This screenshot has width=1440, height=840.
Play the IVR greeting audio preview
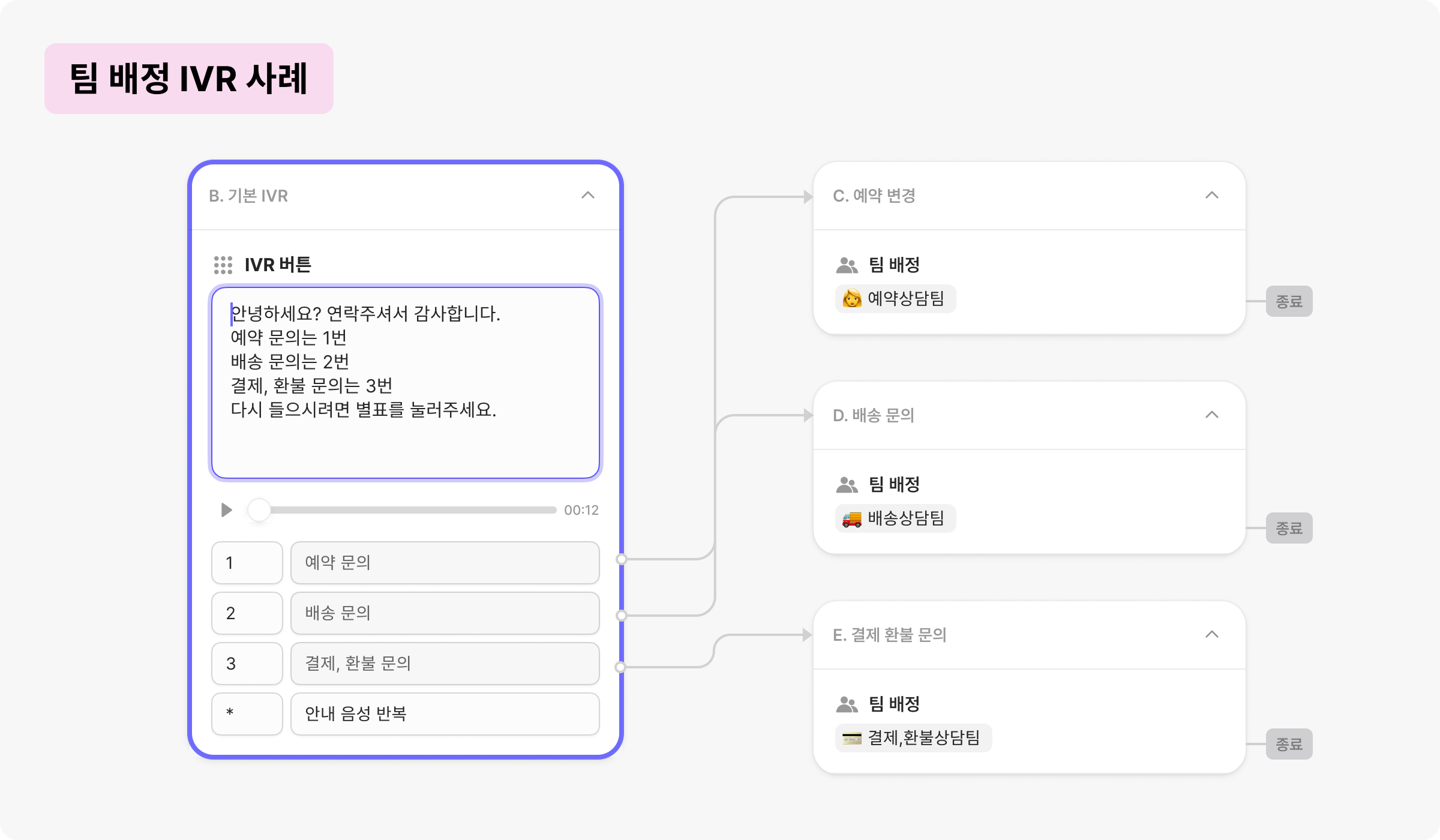(226, 510)
